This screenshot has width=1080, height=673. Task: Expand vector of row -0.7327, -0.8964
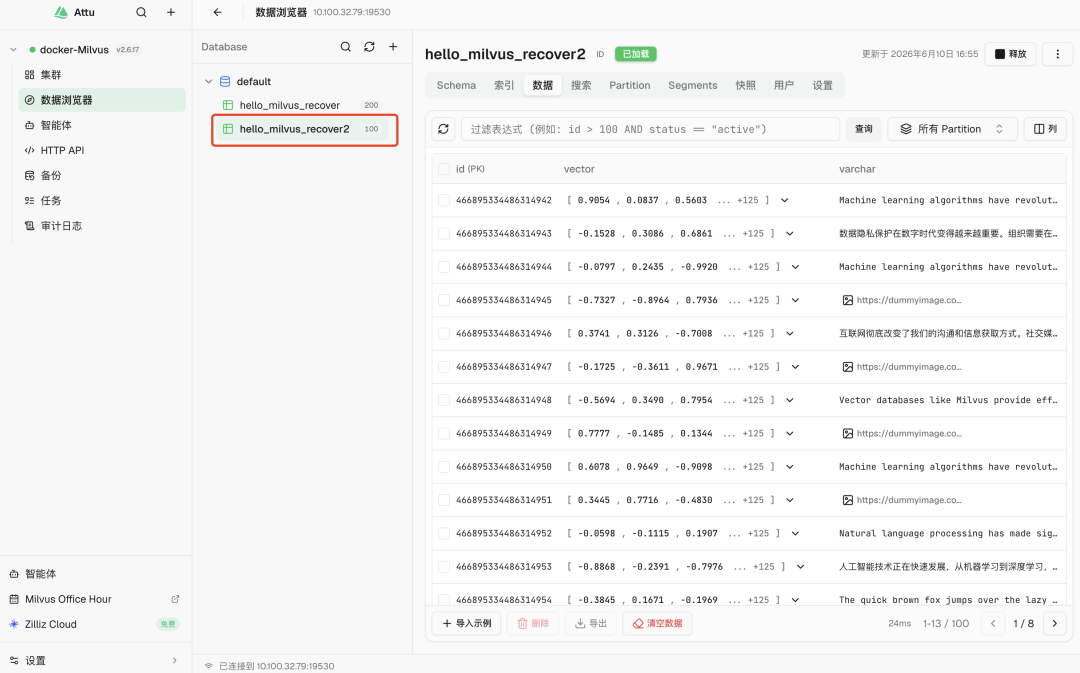click(796, 300)
